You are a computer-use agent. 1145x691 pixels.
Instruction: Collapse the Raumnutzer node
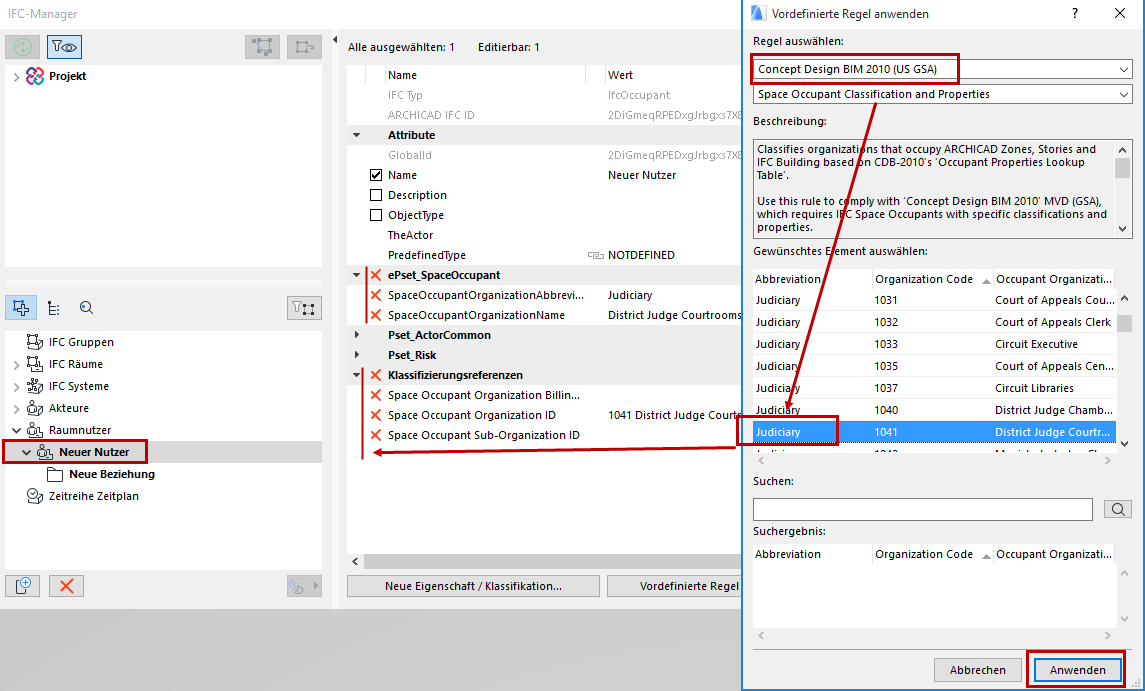(x=16, y=430)
